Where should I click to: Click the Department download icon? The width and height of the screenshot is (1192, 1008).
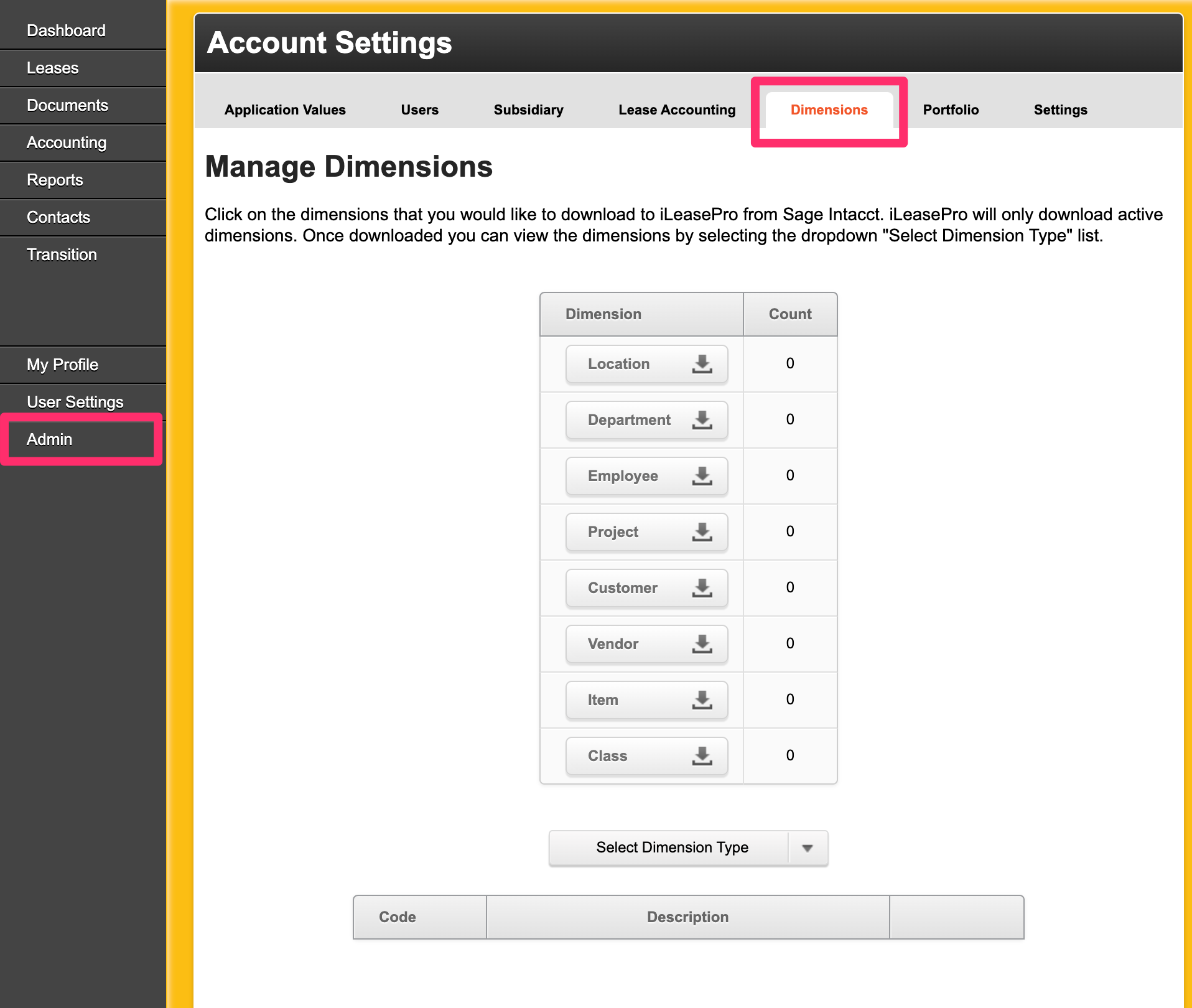coord(702,420)
